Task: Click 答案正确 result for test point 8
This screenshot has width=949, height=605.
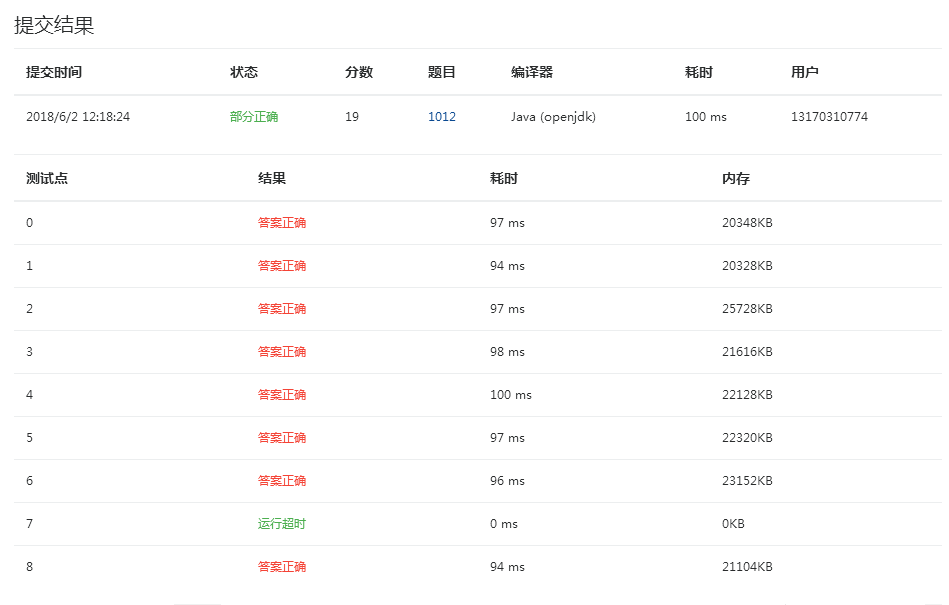Action: [282, 566]
